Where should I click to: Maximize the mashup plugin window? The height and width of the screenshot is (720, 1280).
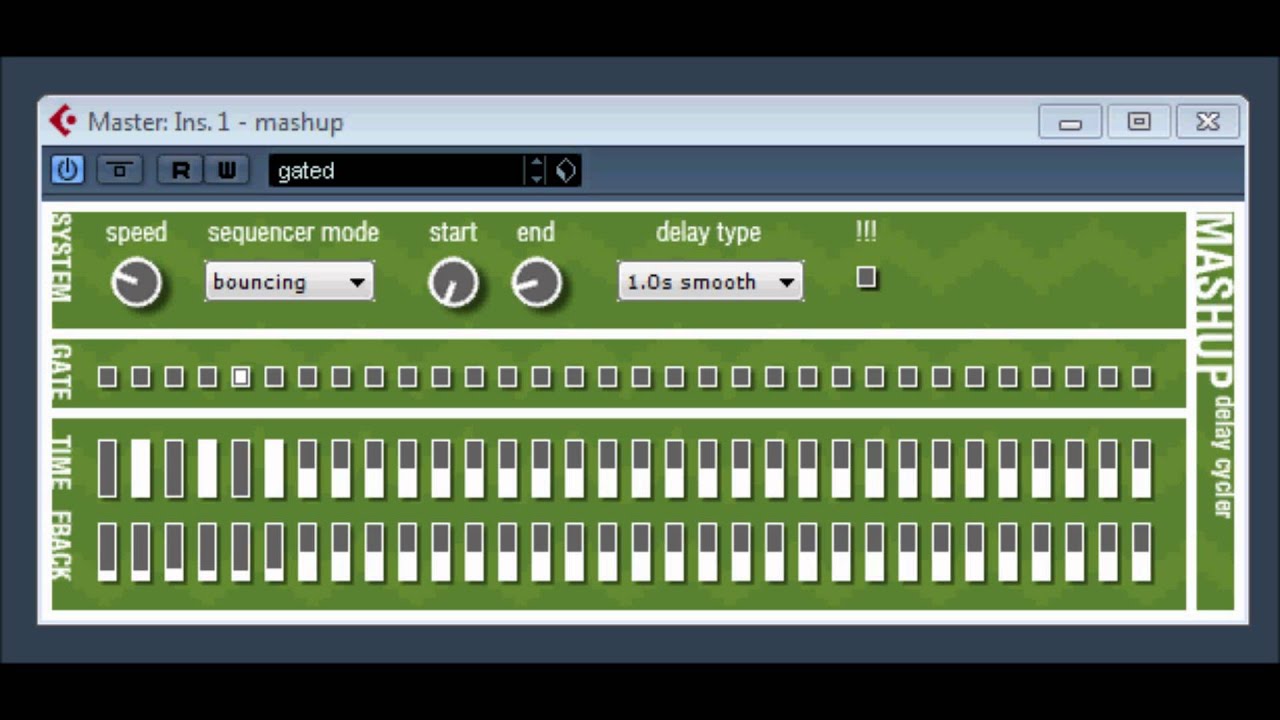pyautogui.click(x=1139, y=122)
